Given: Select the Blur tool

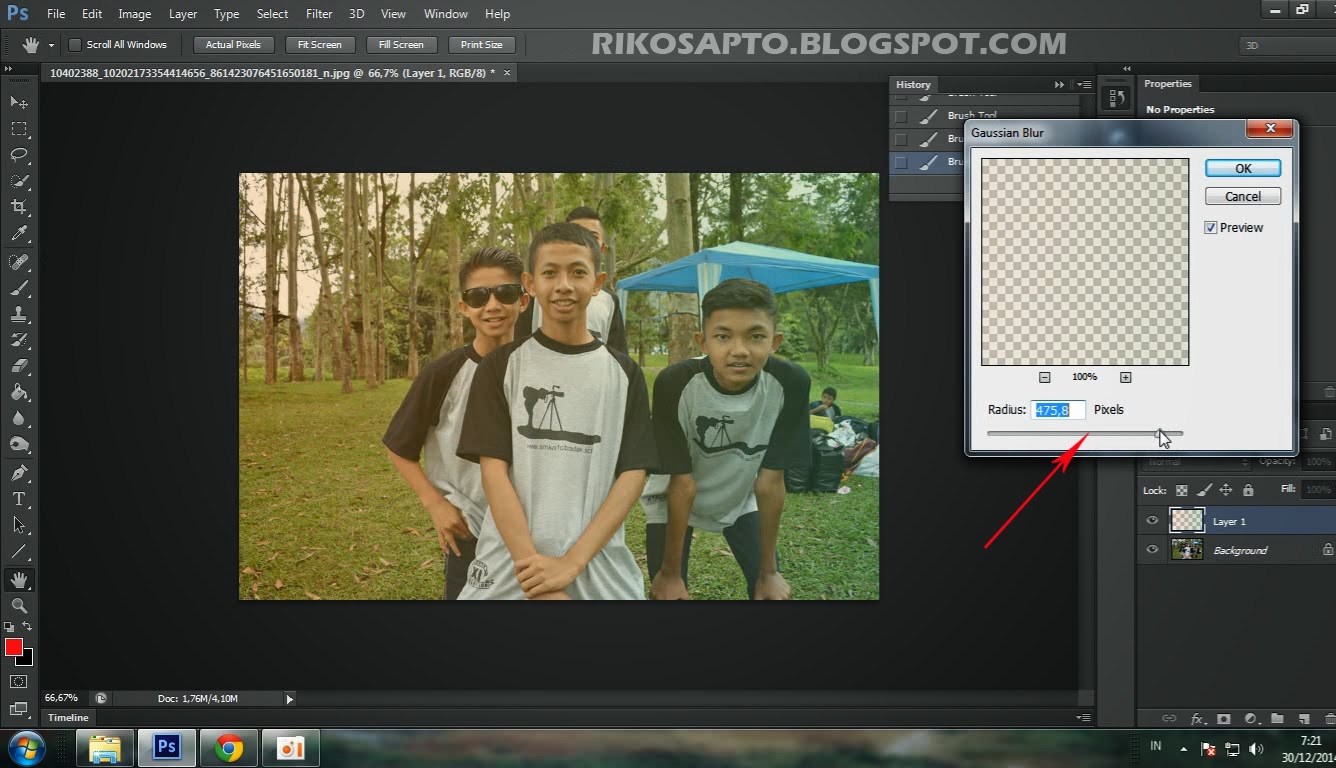Looking at the screenshot, I should tap(19, 418).
